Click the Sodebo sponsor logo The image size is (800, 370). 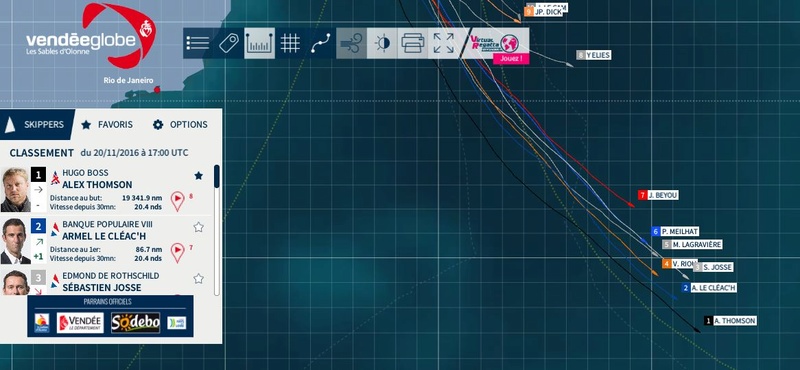pyautogui.click(x=136, y=323)
